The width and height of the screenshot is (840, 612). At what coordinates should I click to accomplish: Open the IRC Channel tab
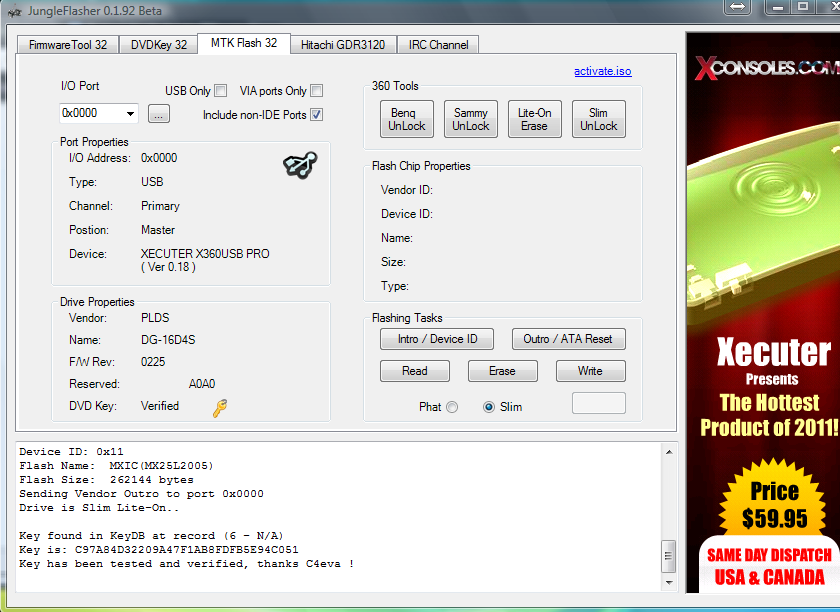click(438, 45)
